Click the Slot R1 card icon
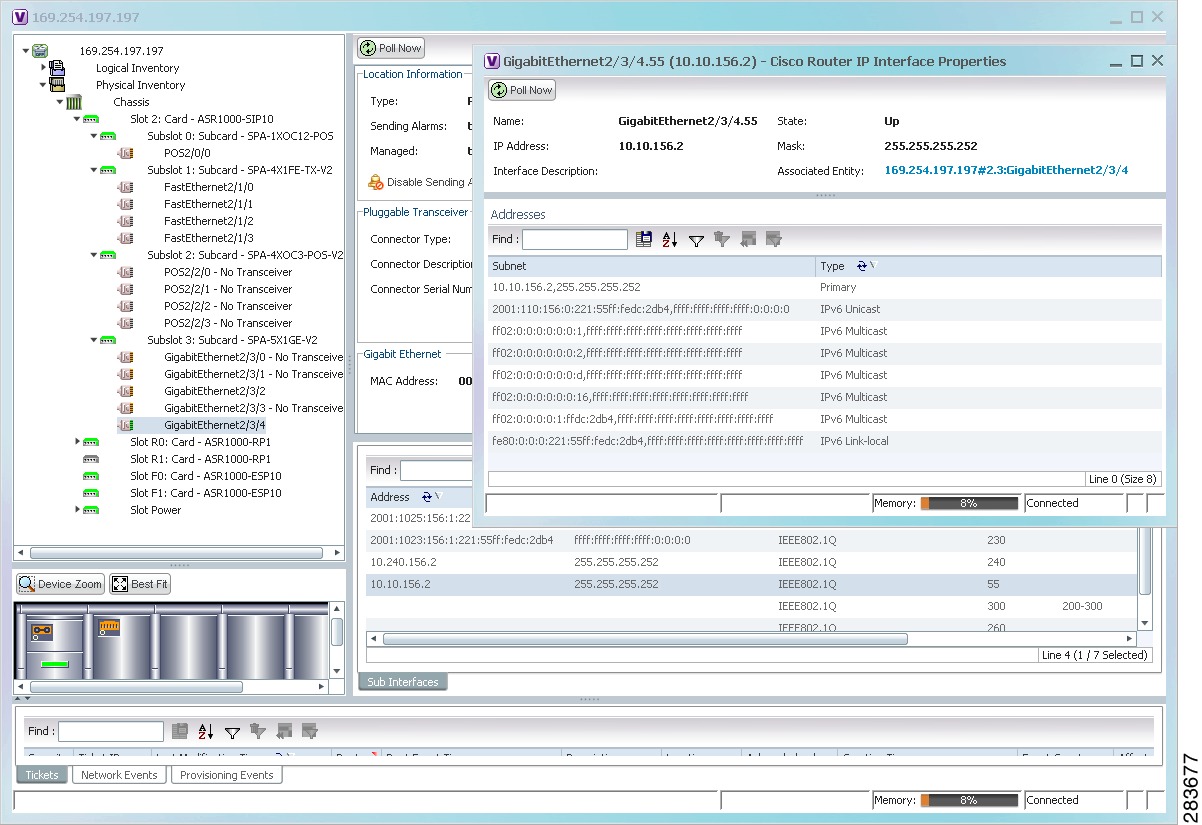 coord(91,459)
